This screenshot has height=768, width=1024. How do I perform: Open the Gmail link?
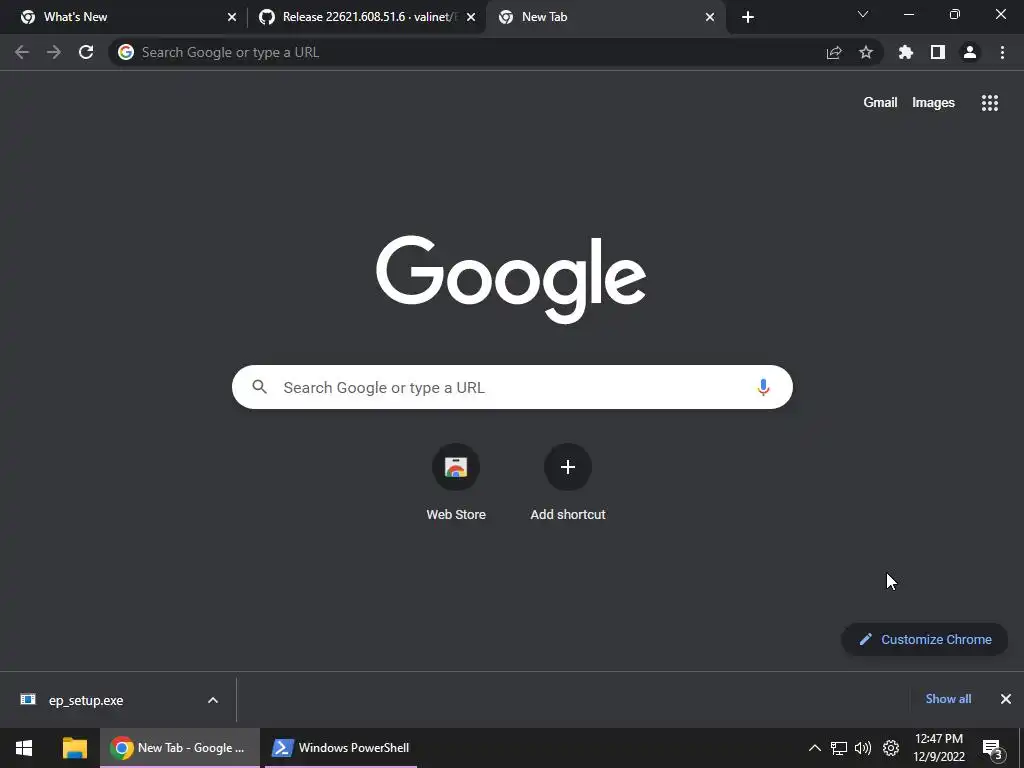pos(880,103)
